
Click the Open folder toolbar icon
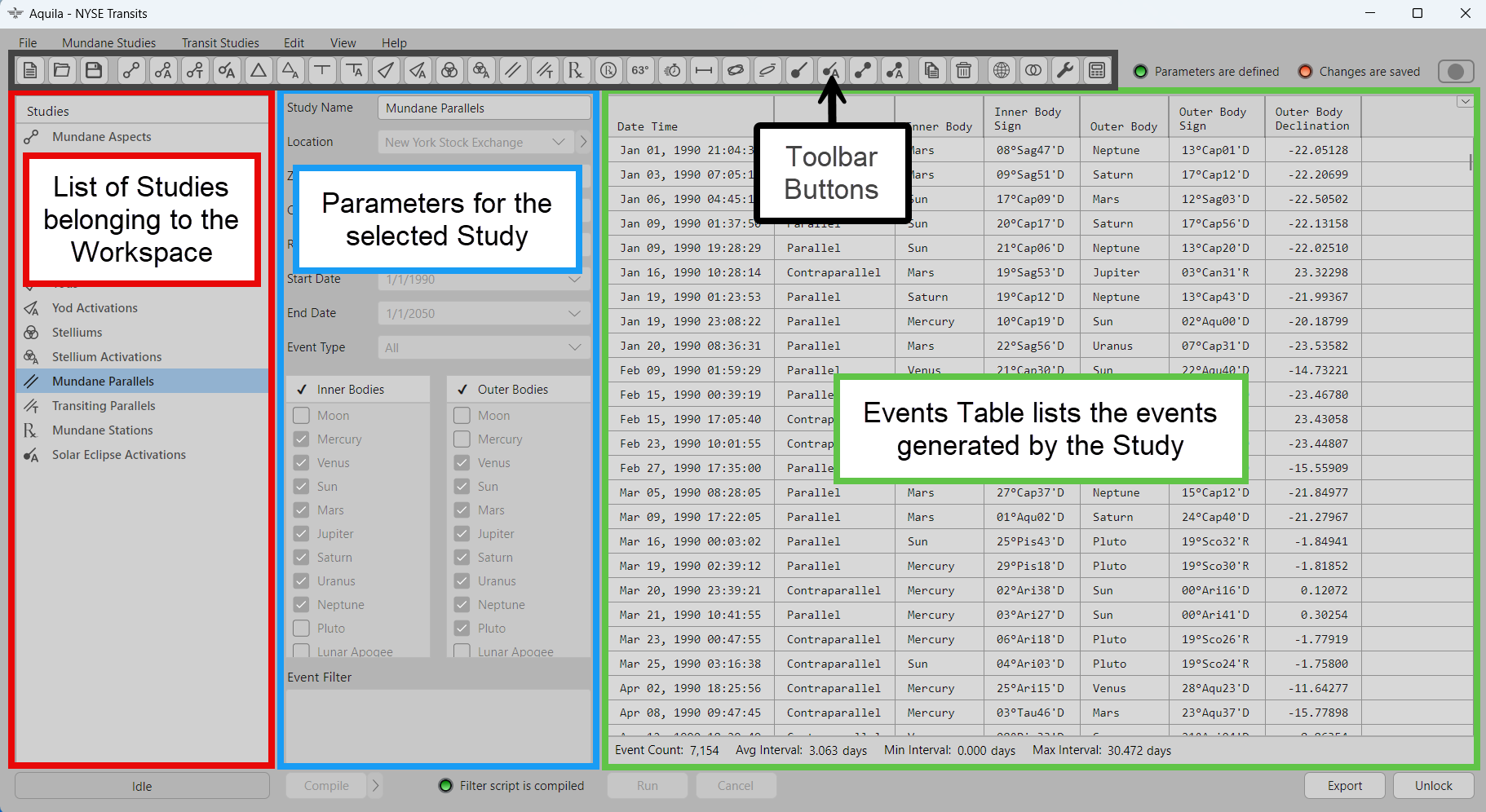(x=62, y=71)
